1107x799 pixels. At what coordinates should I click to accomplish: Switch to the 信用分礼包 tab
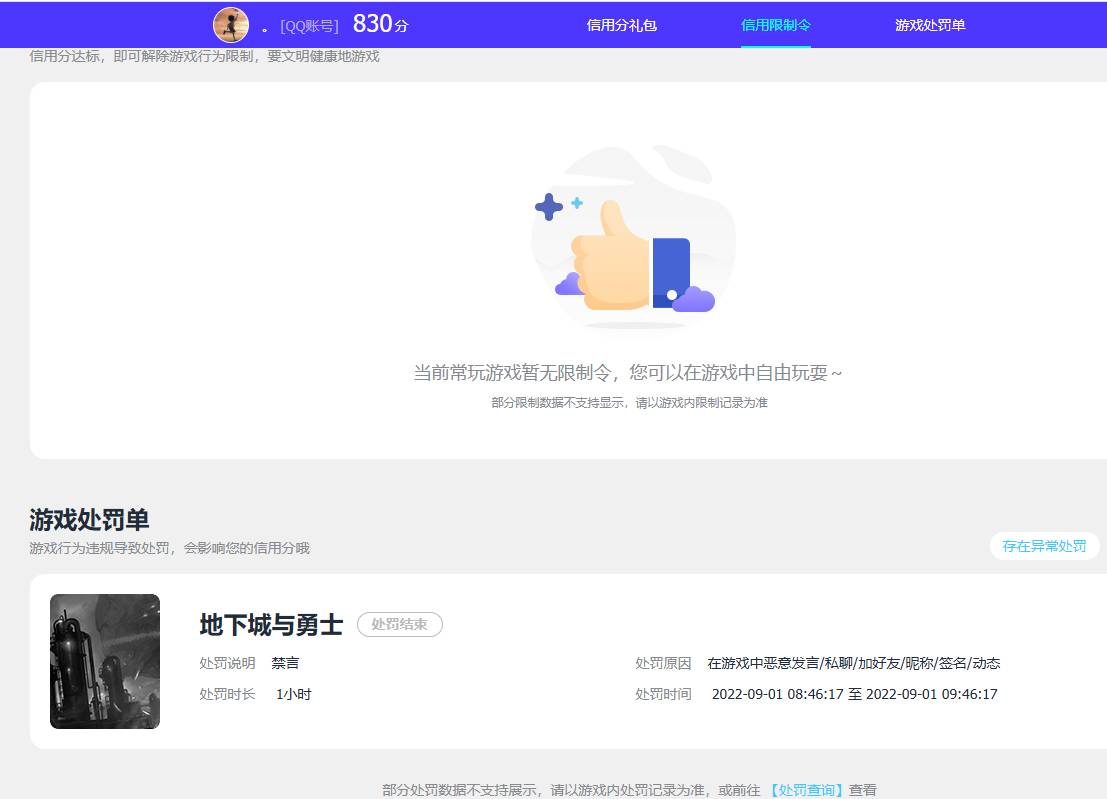point(622,24)
